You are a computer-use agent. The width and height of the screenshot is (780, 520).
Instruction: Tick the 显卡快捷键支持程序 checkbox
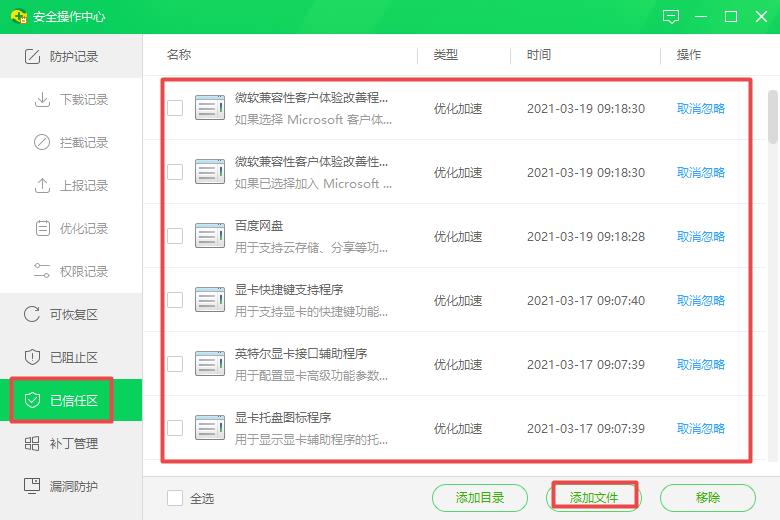(x=175, y=300)
